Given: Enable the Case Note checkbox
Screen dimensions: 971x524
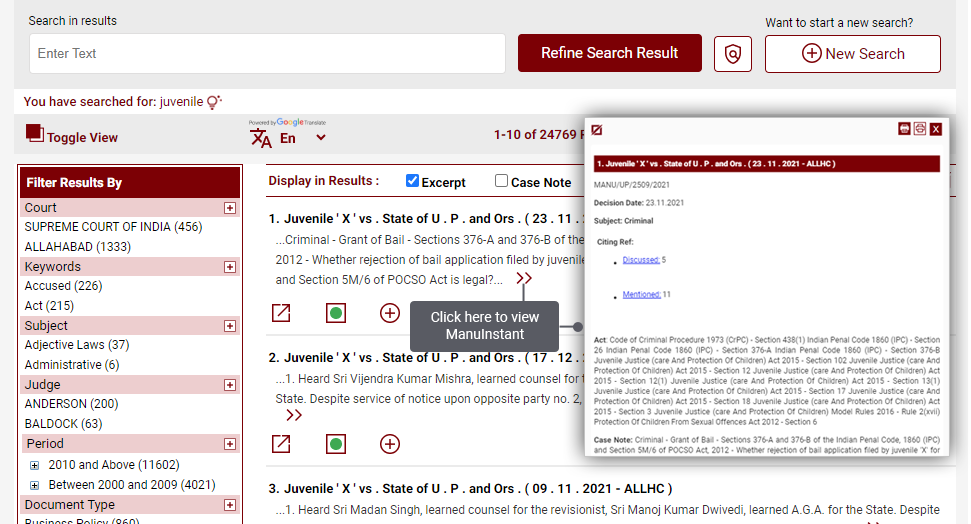Looking at the screenshot, I should [502, 181].
